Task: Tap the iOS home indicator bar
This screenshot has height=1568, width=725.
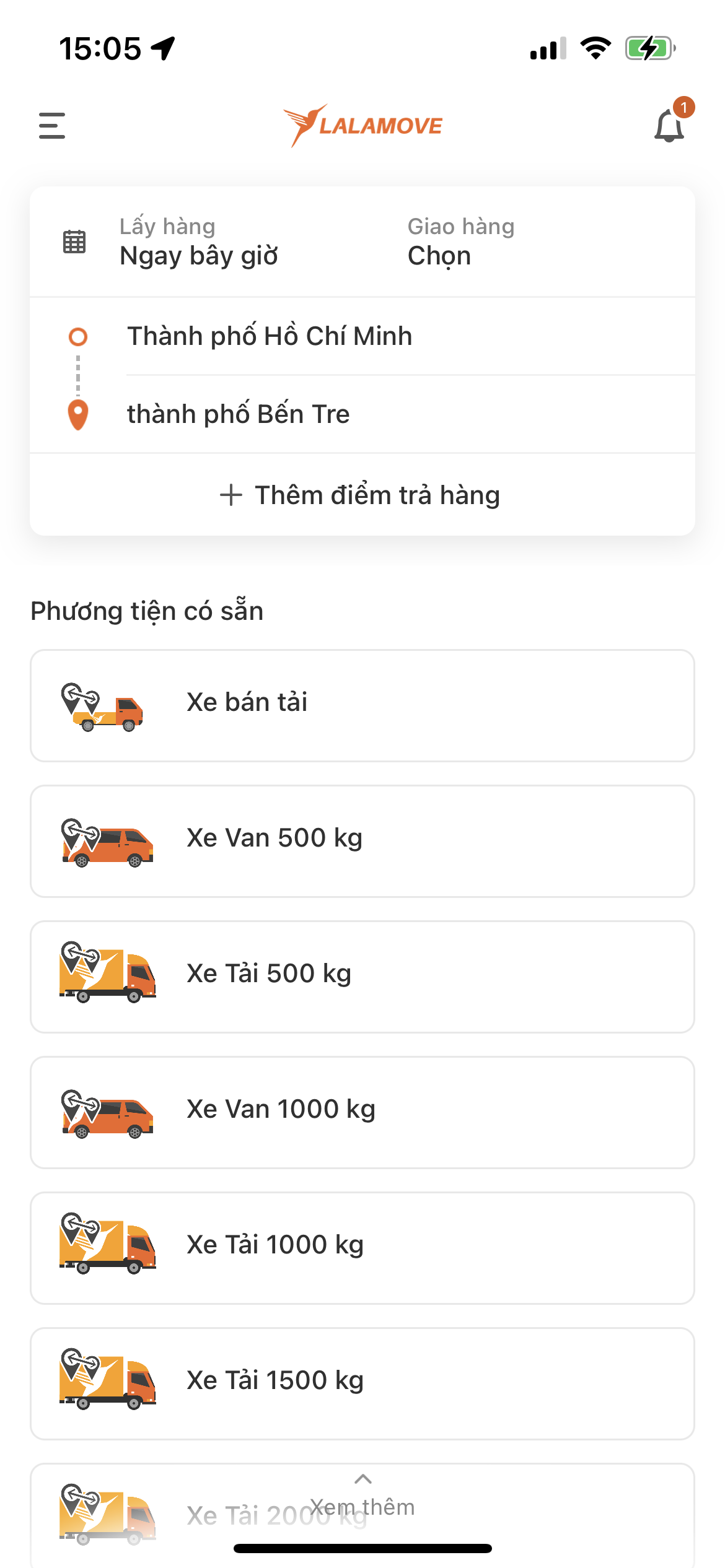Action: click(x=362, y=1549)
